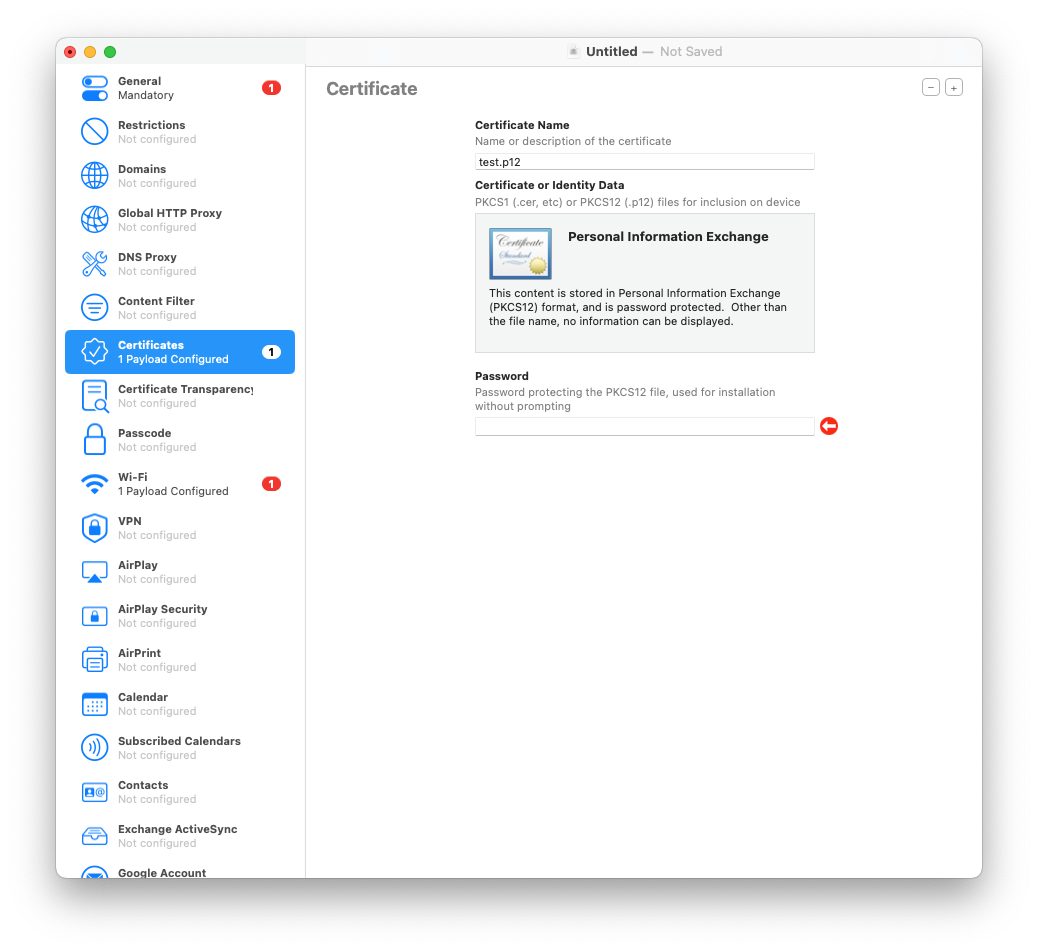
Task: Select the Passcode padlock icon
Action: click(x=95, y=440)
